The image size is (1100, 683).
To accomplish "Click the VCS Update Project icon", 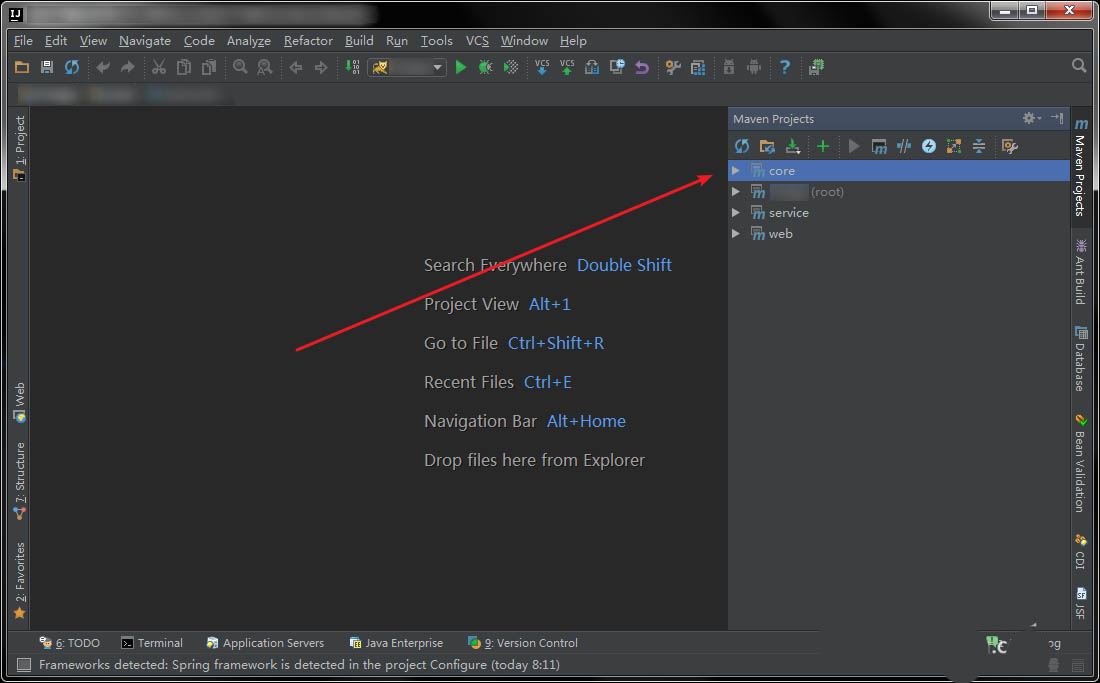I will point(542,67).
